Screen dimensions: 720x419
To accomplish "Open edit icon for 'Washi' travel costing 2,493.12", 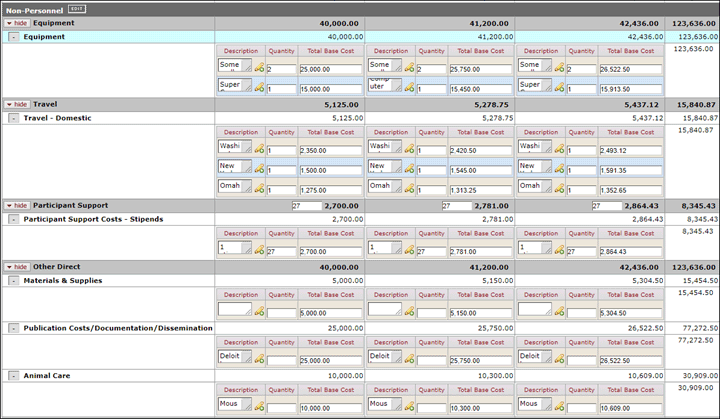I will click(559, 149).
